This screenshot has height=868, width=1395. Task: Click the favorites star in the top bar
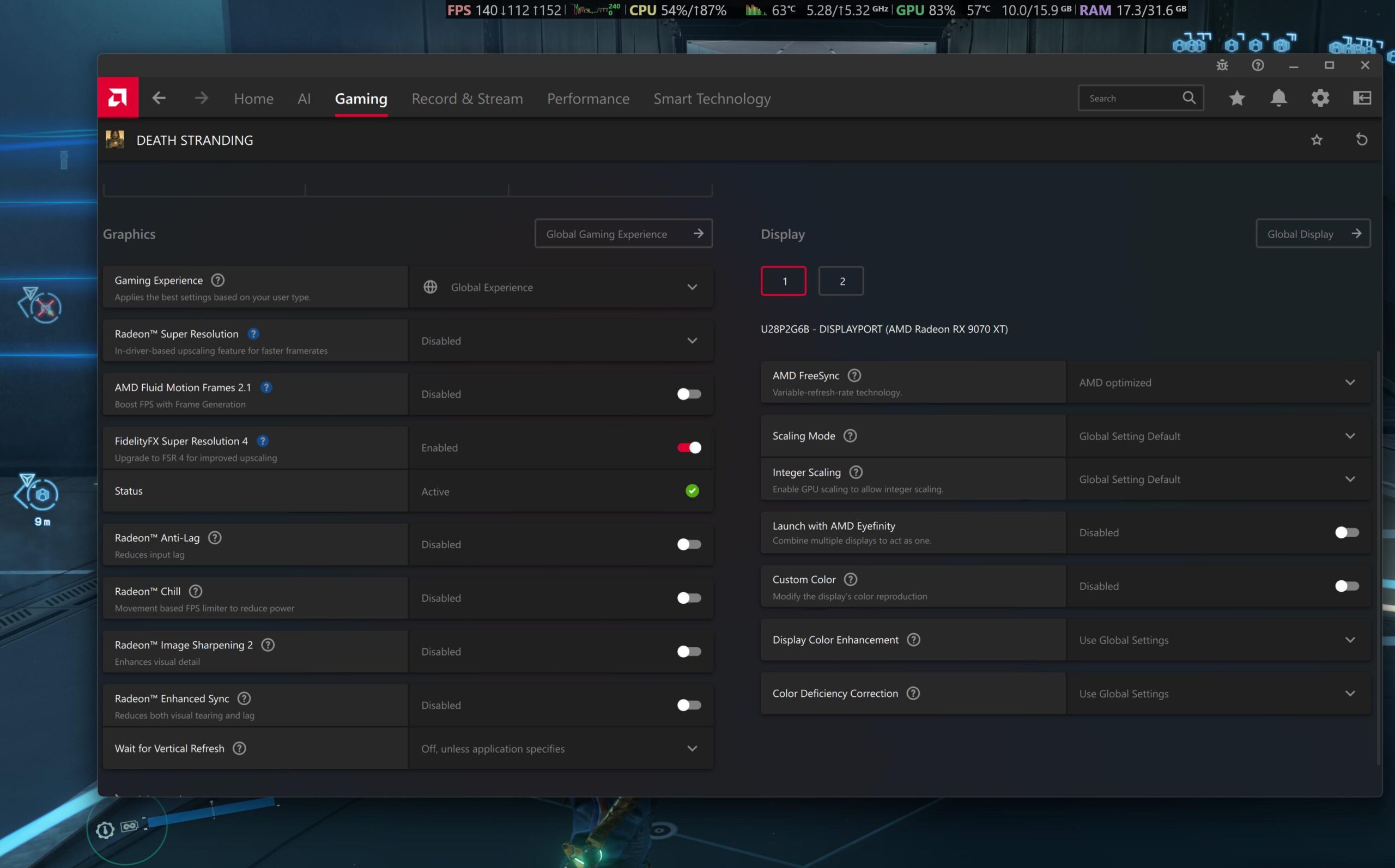pyautogui.click(x=1237, y=98)
